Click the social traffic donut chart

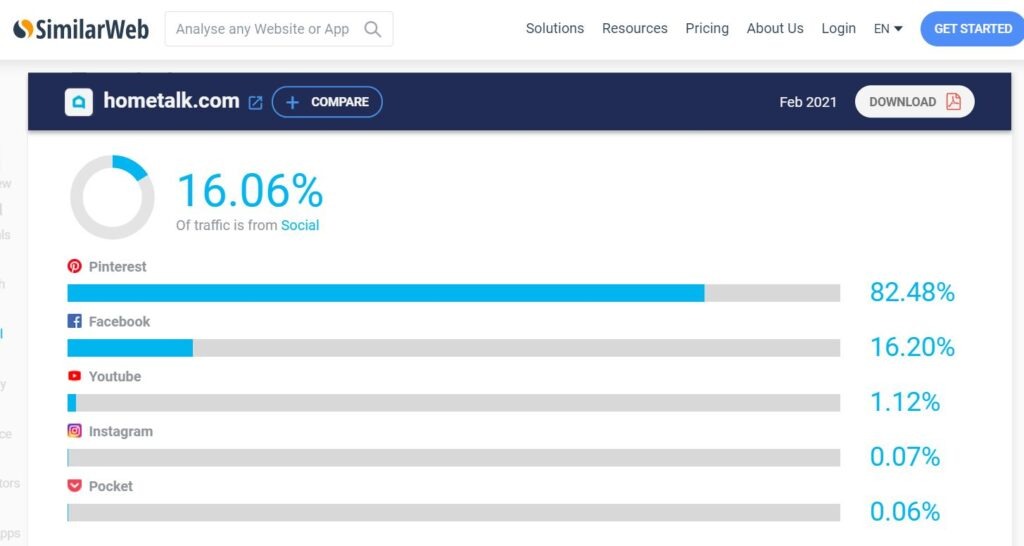[x=112, y=197]
